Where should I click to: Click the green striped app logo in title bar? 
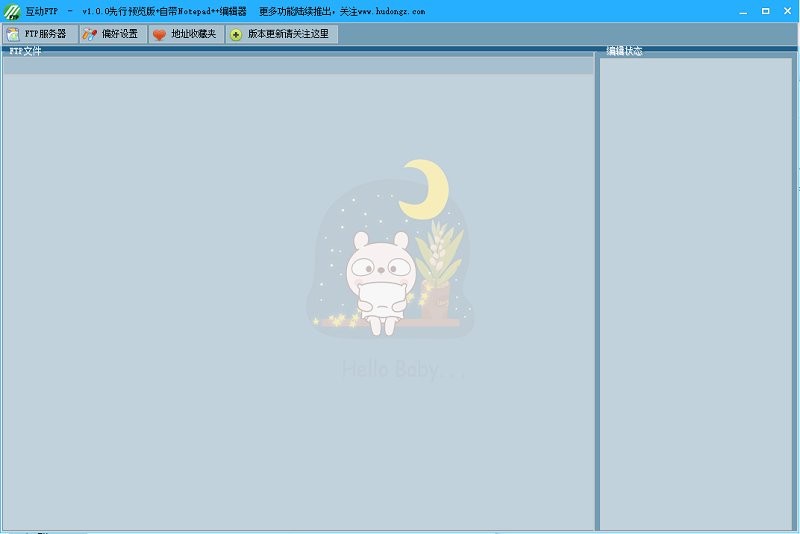pyautogui.click(x=12, y=11)
